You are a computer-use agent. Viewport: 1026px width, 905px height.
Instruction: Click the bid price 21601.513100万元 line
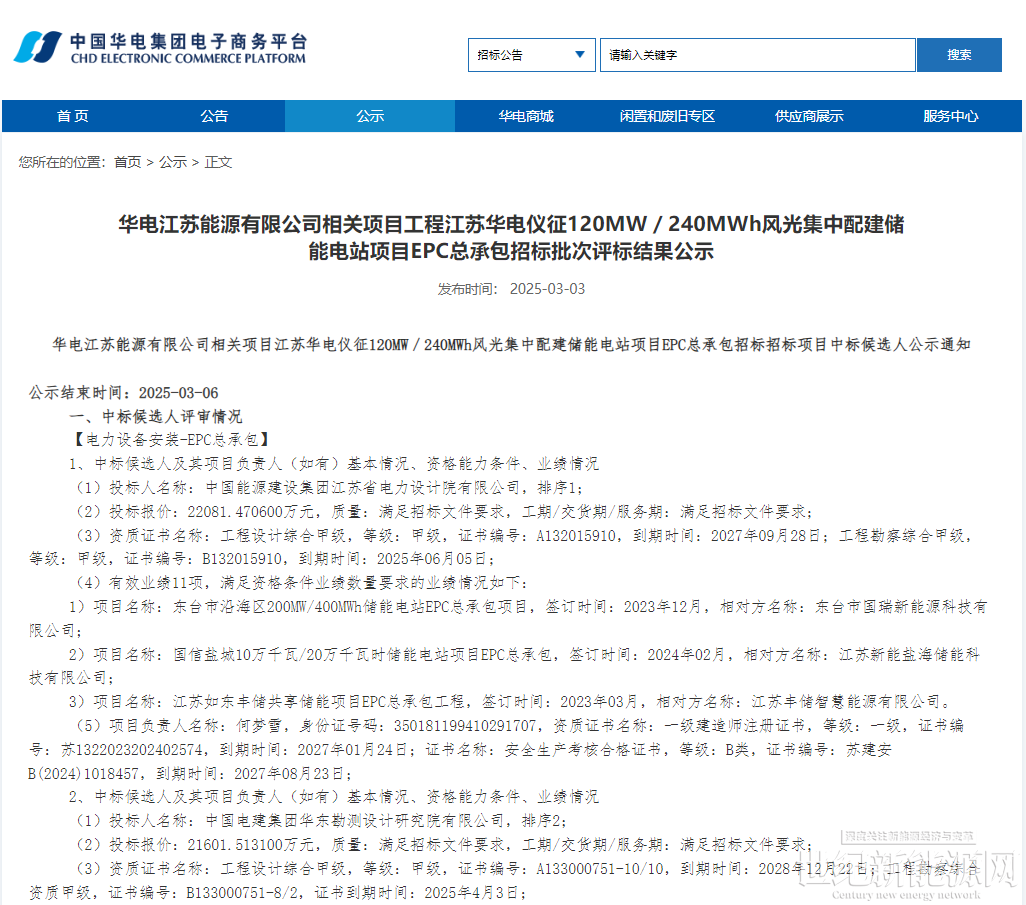pyautogui.click(x=444, y=845)
